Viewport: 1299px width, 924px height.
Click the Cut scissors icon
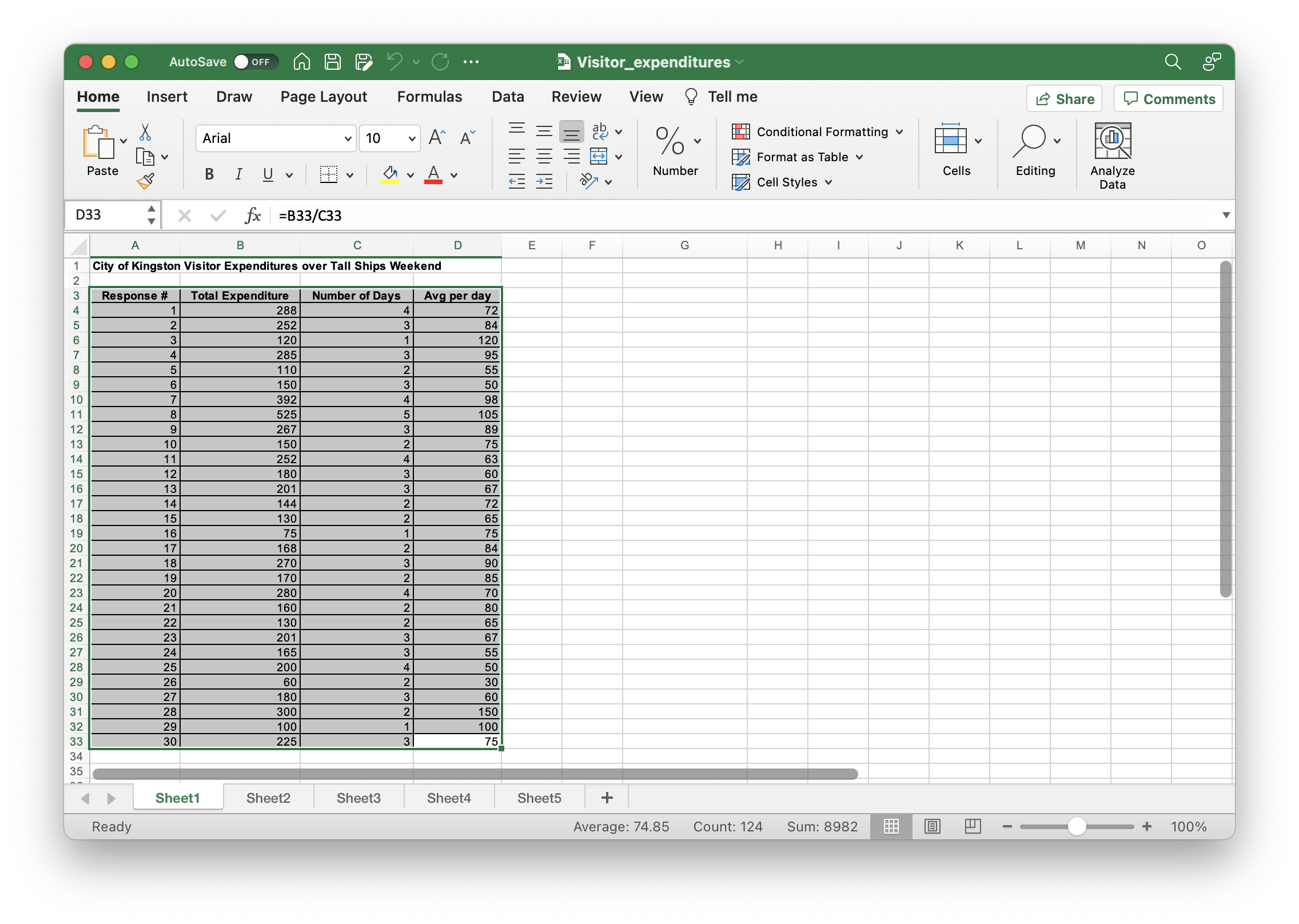pyautogui.click(x=145, y=132)
